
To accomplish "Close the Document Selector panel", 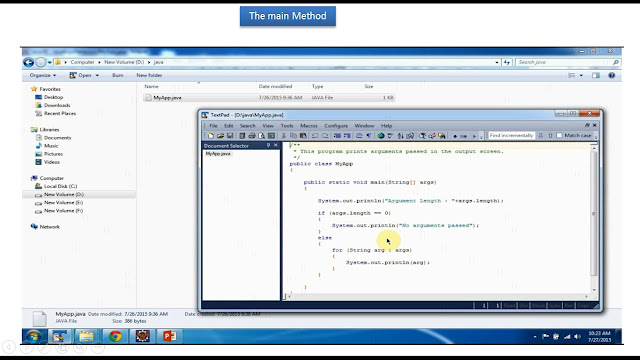I will 276,145.
